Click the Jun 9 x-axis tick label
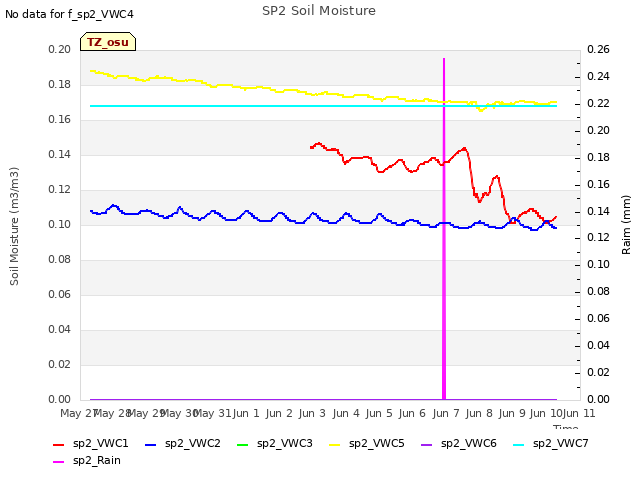 (x=512, y=413)
